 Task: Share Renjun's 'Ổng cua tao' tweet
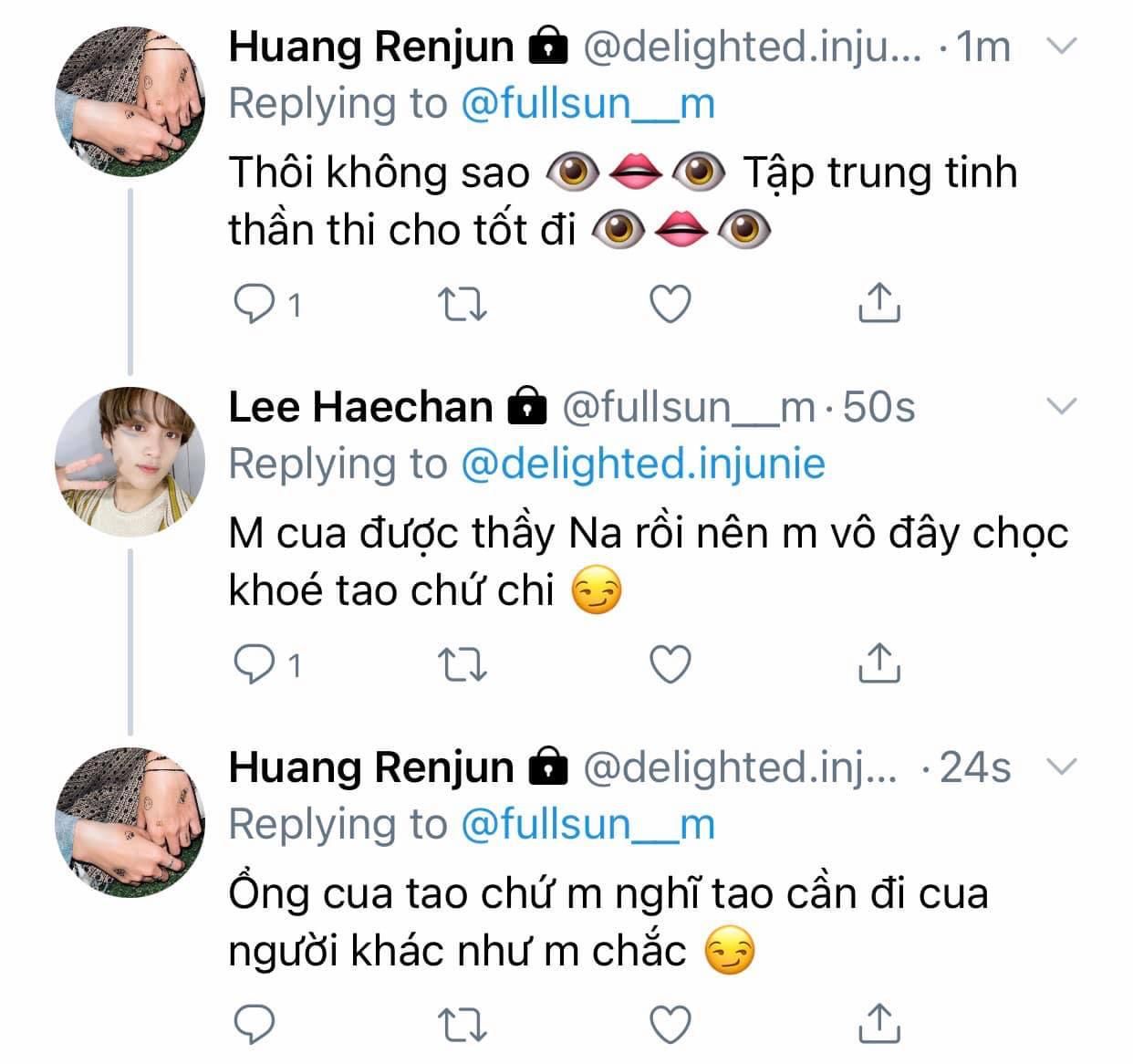pos(879,1022)
